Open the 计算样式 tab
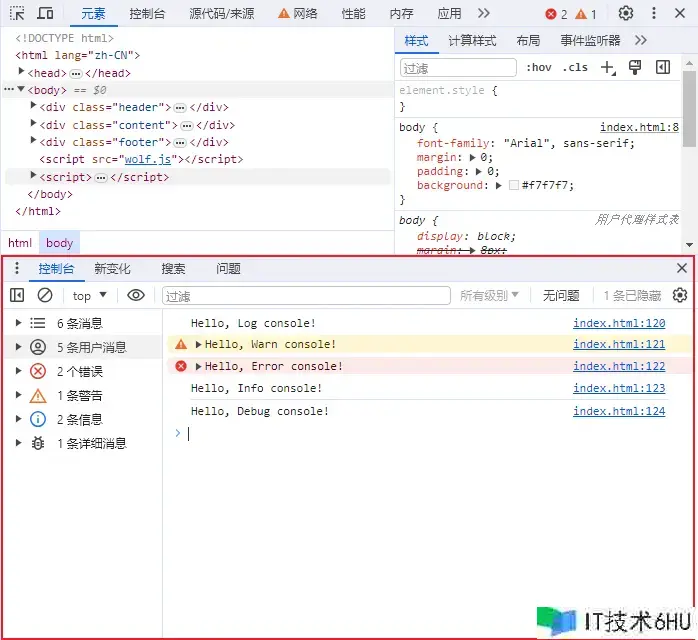The width and height of the screenshot is (698, 640). pos(472,41)
